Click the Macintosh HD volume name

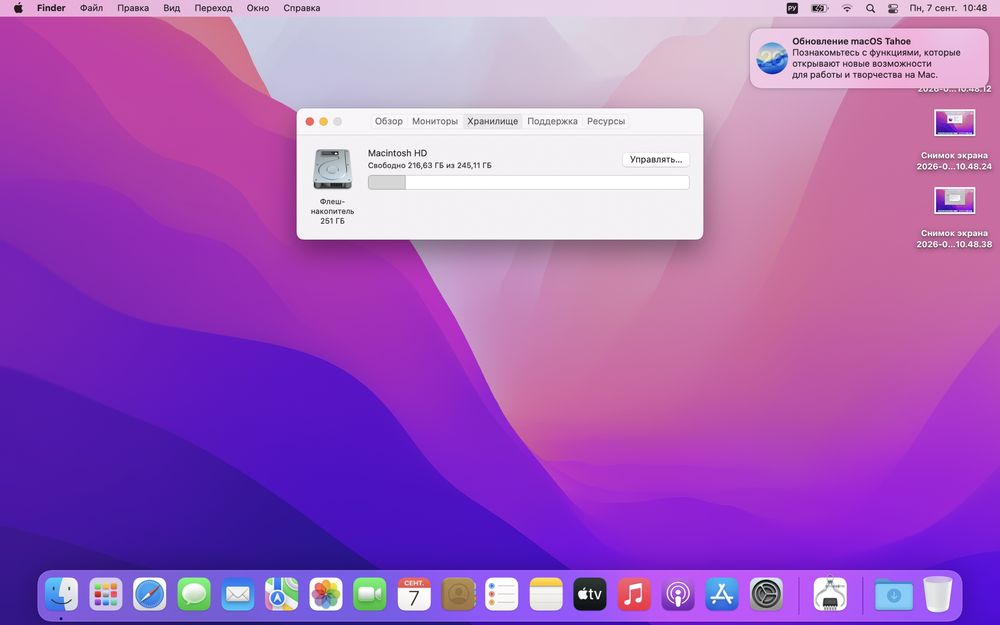pyautogui.click(x=397, y=153)
